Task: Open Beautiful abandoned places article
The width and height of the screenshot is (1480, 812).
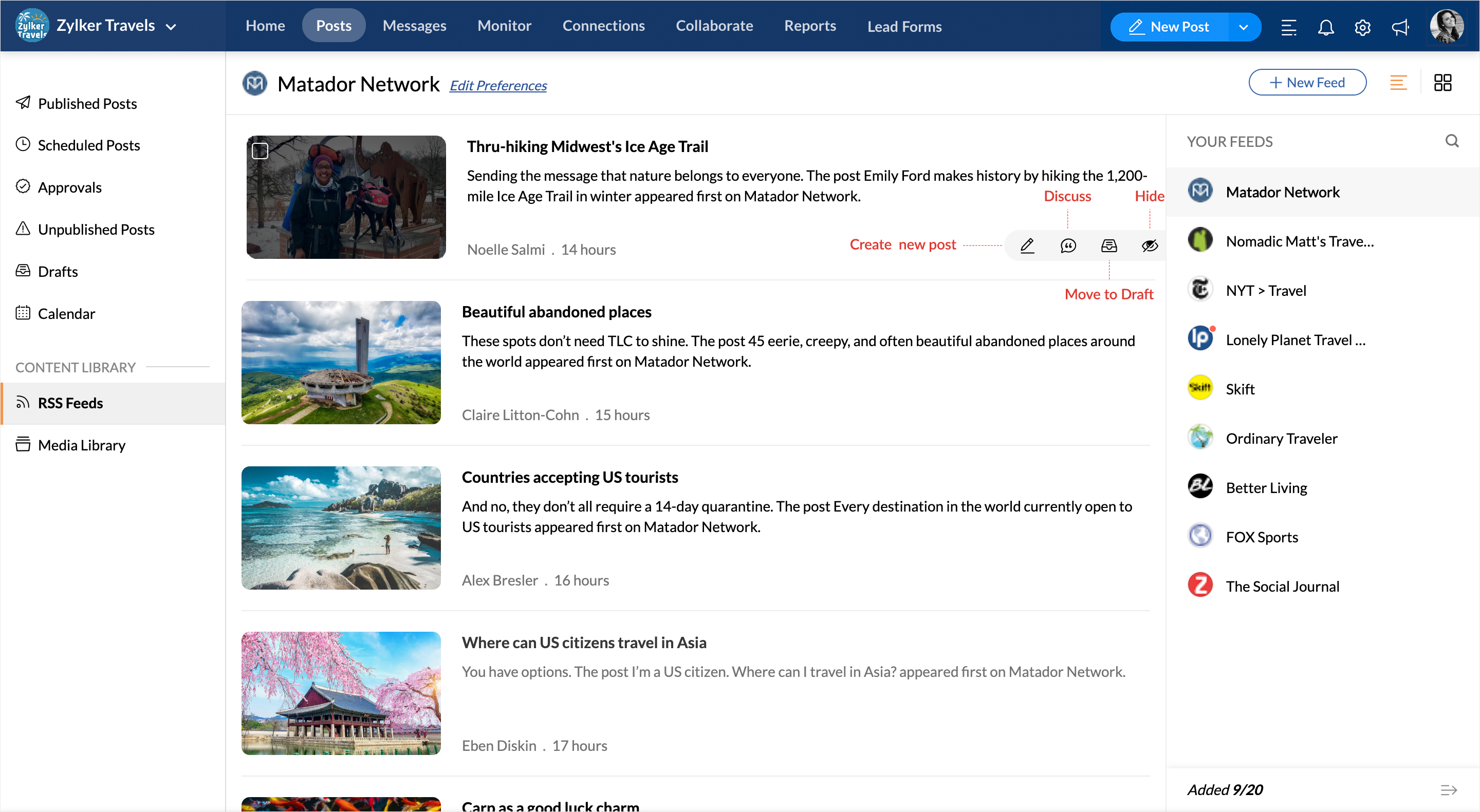Action: [x=556, y=312]
